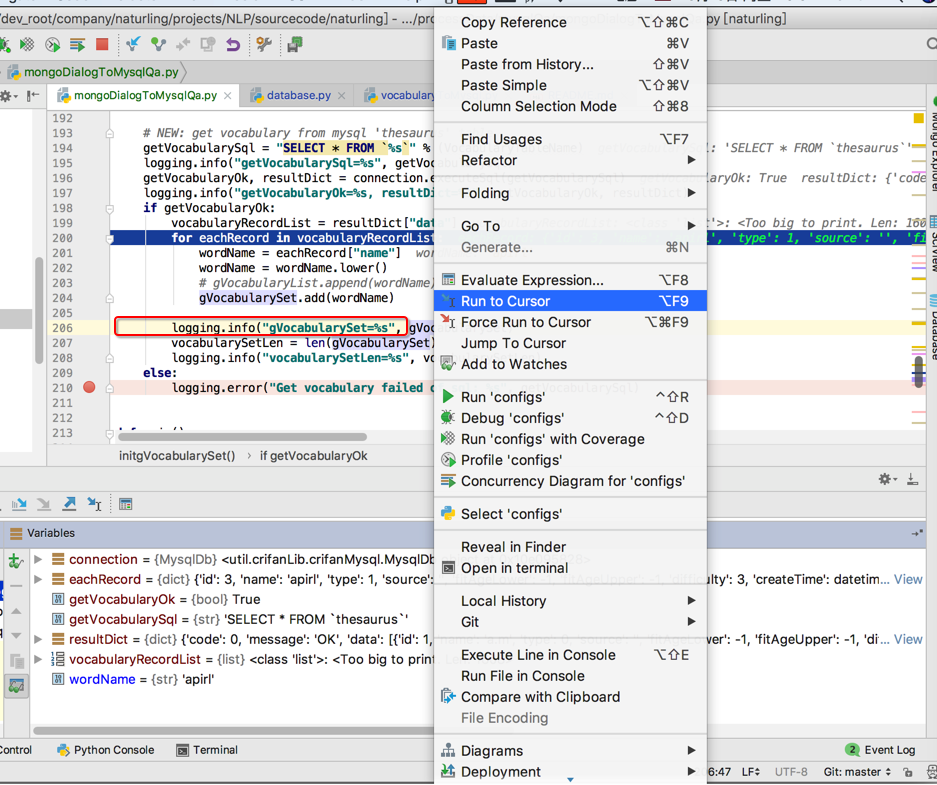Image resolution: width=937 pixels, height=785 pixels.
Task: Stop the program with the red square icon
Action: (x=100, y=46)
